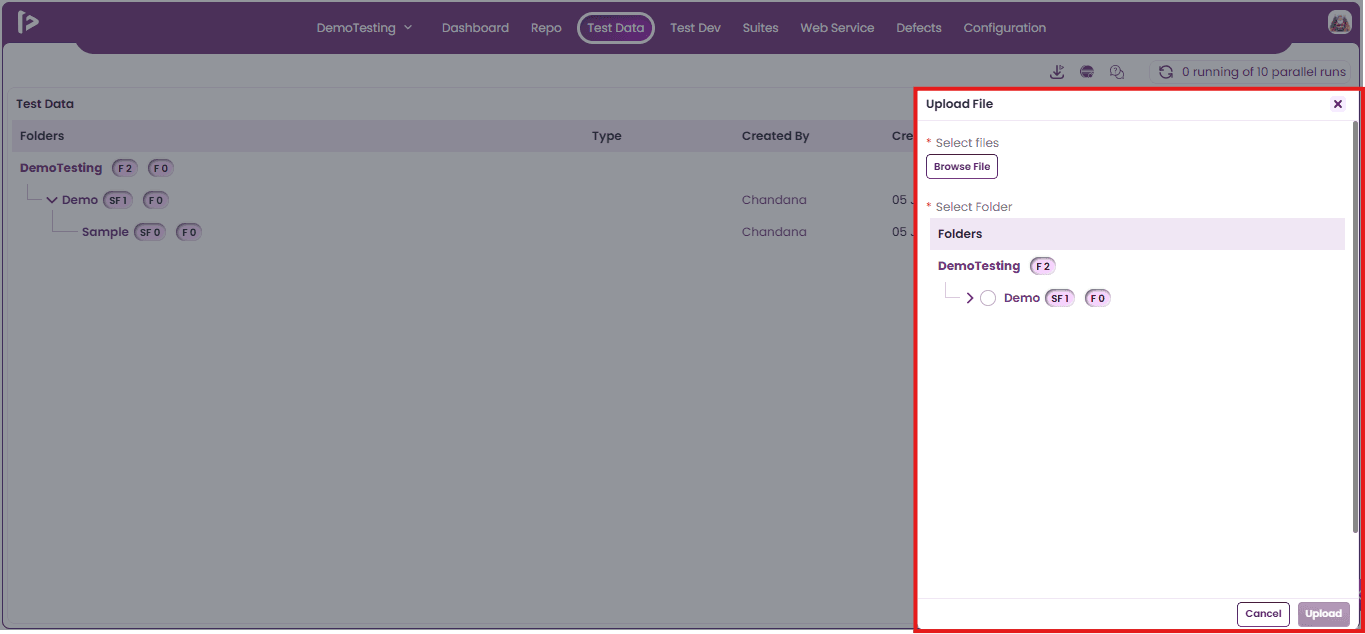Click the download client icon in toolbar
The image size is (1365, 634).
[1057, 72]
